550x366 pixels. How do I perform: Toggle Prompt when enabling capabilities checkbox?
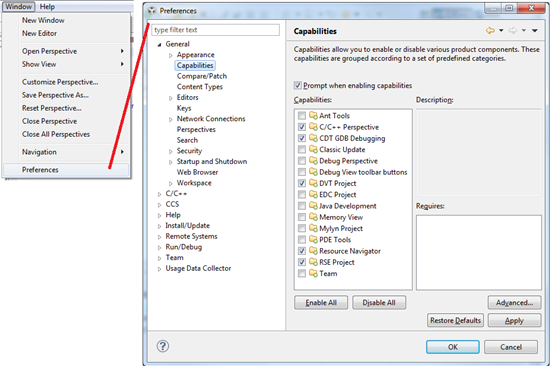pyautogui.click(x=298, y=85)
